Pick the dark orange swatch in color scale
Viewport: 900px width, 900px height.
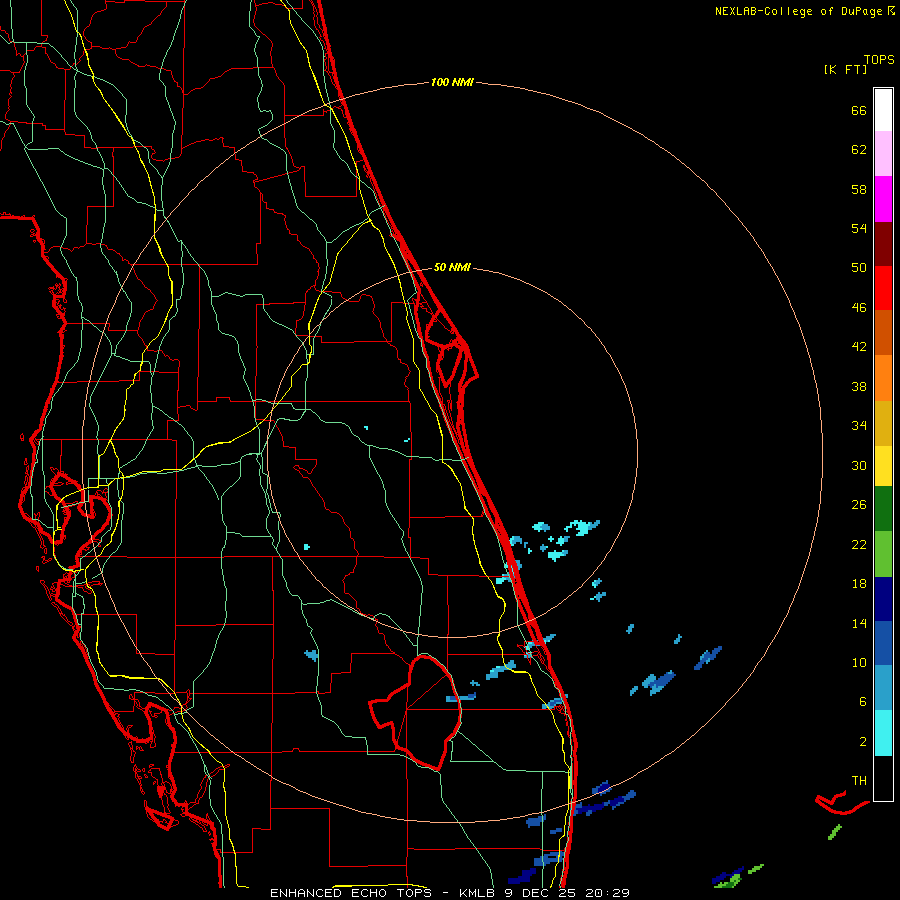coord(883,333)
